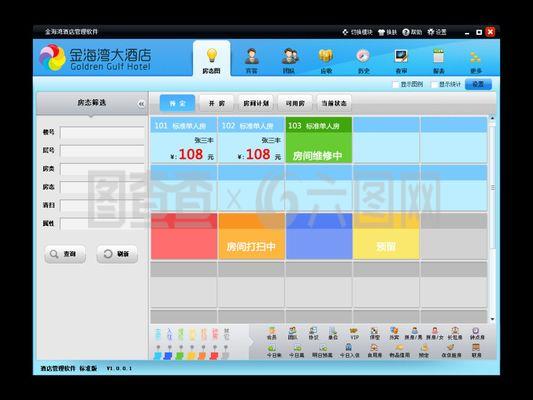Click the 查询 search button
Screen dimensions: 533x400
[65, 254]
